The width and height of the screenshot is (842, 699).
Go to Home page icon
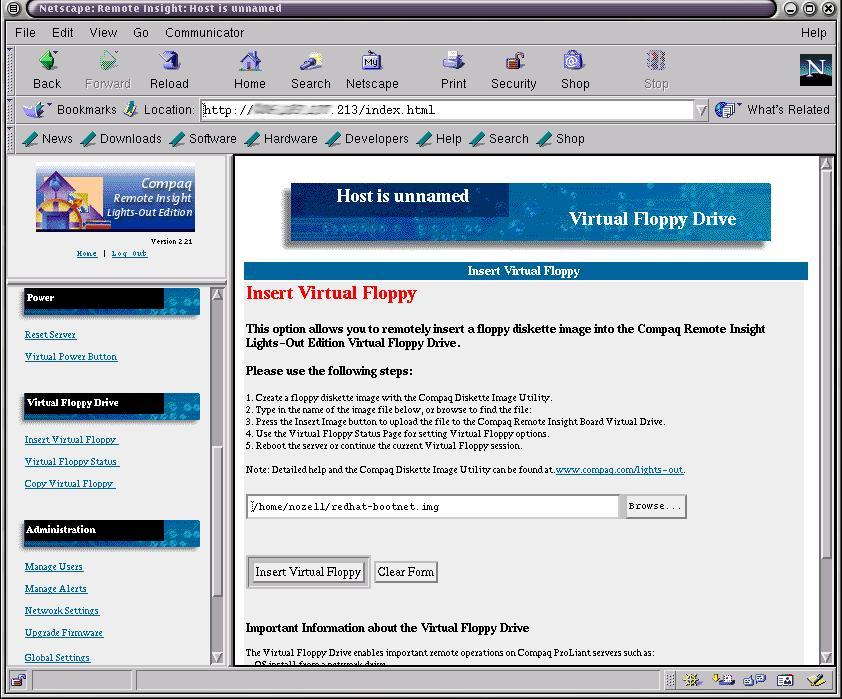click(x=249, y=68)
